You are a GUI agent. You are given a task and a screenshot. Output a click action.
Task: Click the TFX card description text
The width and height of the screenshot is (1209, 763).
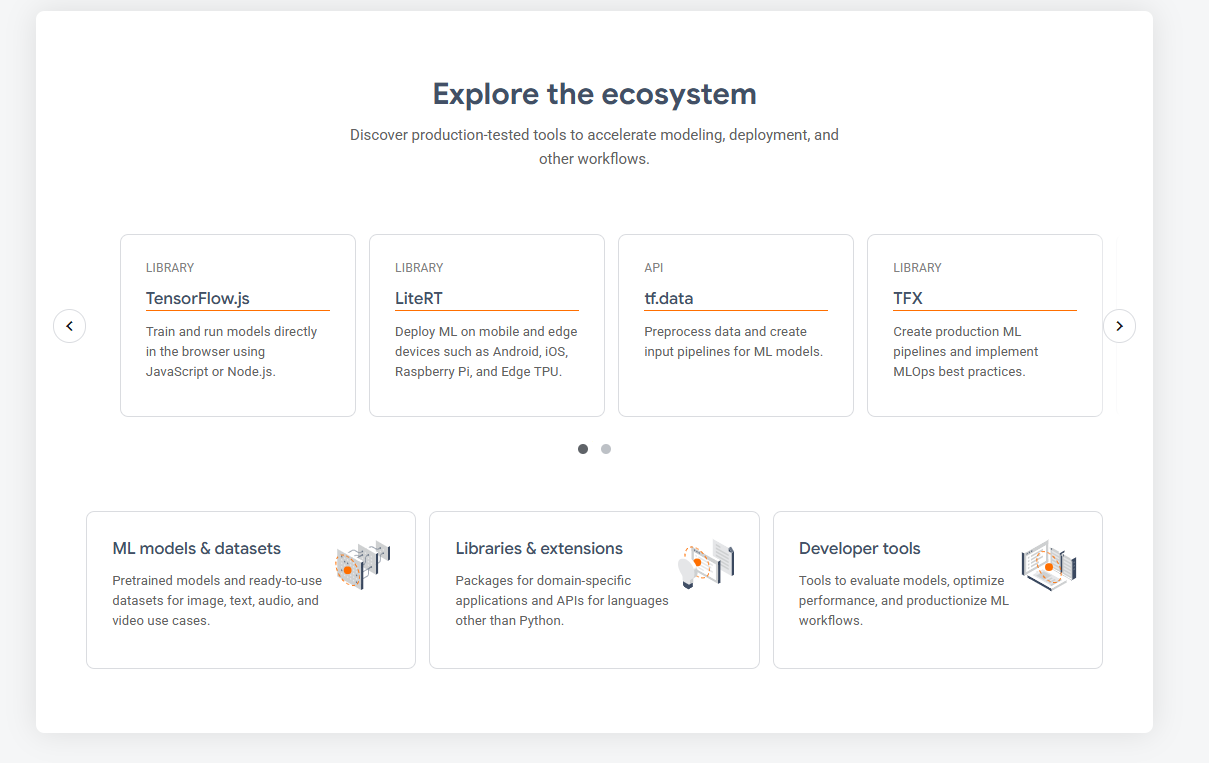pos(965,351)
